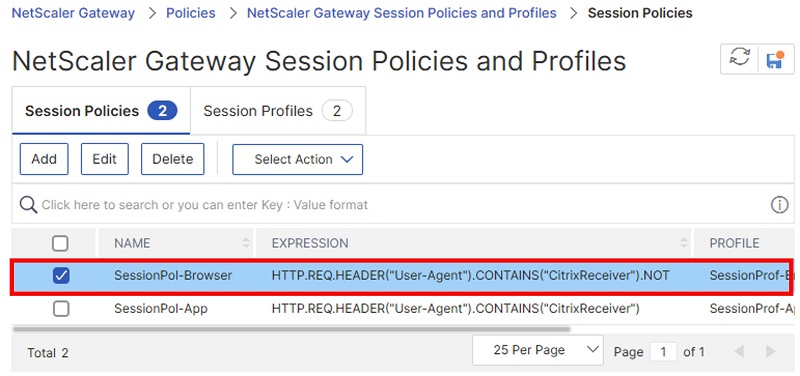The image size is (800, 376).
Task: Click the refresh icon
Action: 739,59
